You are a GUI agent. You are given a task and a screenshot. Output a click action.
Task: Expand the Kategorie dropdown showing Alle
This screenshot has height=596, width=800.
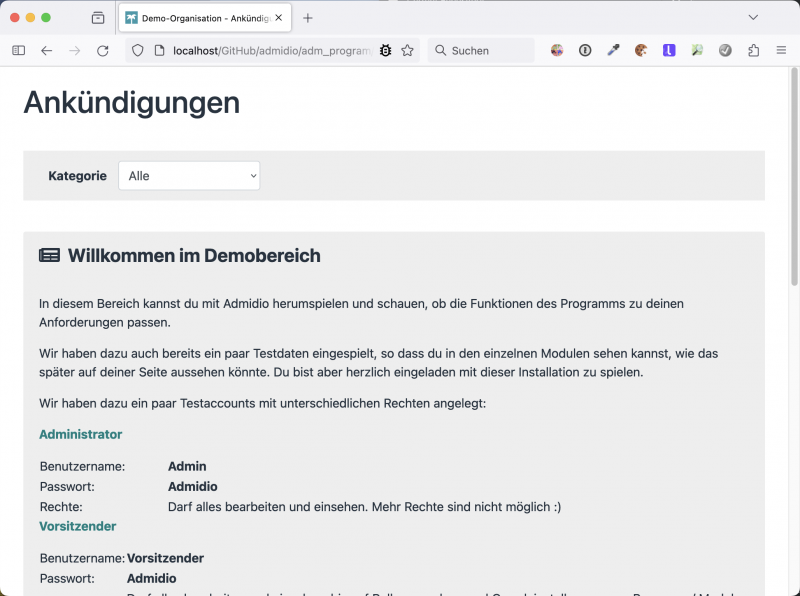[x=189, y=176]
